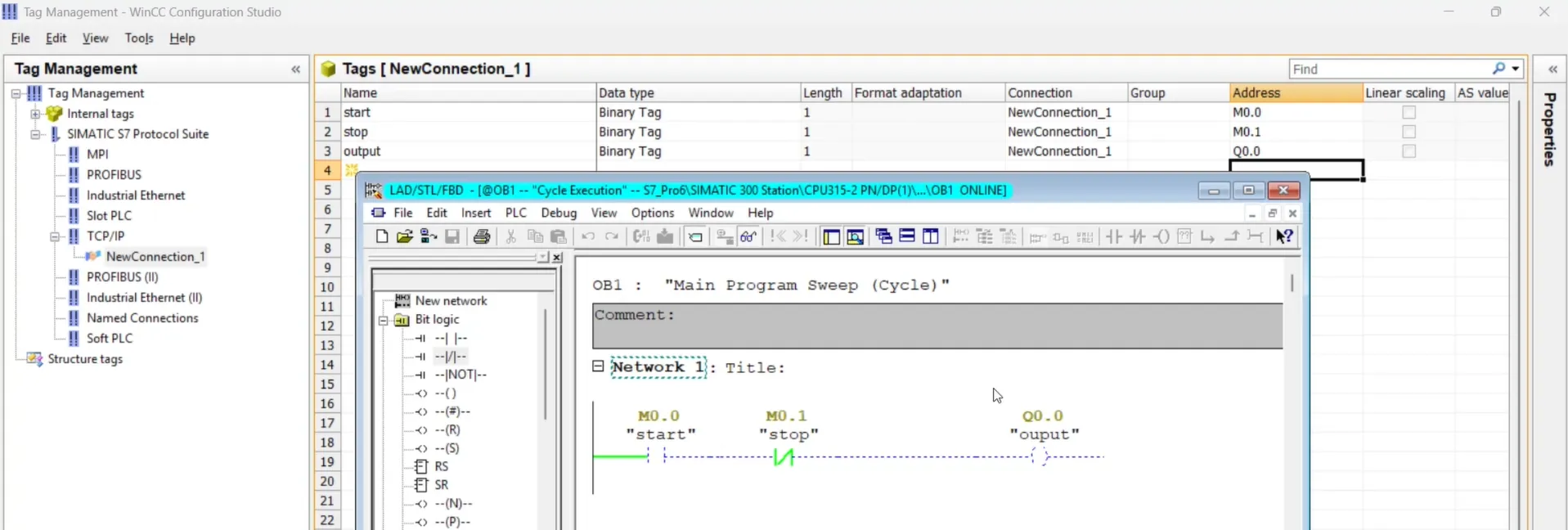Select the Q0.0 output coil in ladder
1568x530 pixels.
tap(1040, 457)
